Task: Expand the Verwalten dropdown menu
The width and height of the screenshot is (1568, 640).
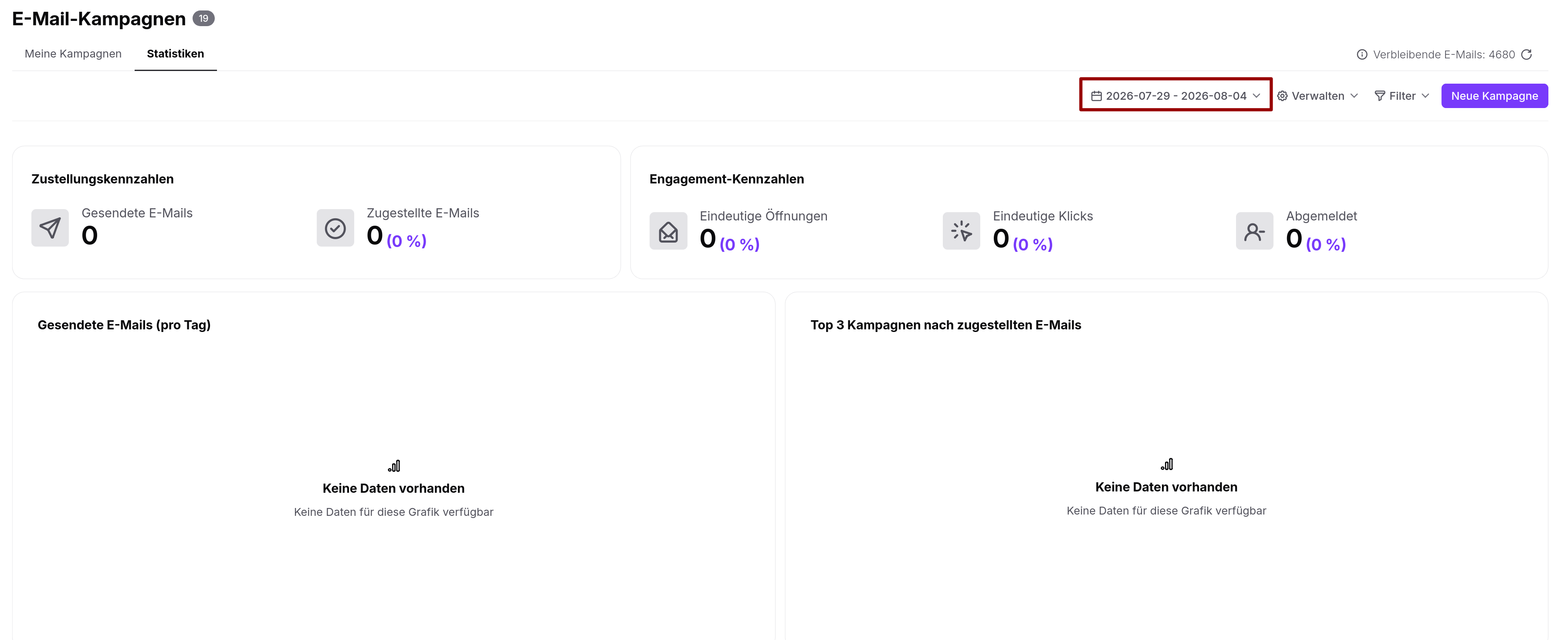Action: tap(1318, 96)
